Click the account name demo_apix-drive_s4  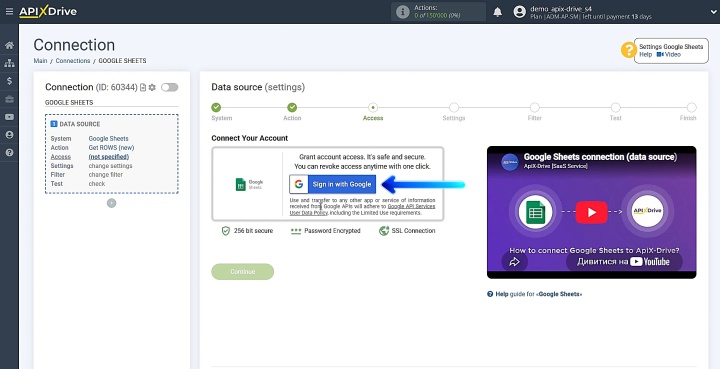point(561,8)
